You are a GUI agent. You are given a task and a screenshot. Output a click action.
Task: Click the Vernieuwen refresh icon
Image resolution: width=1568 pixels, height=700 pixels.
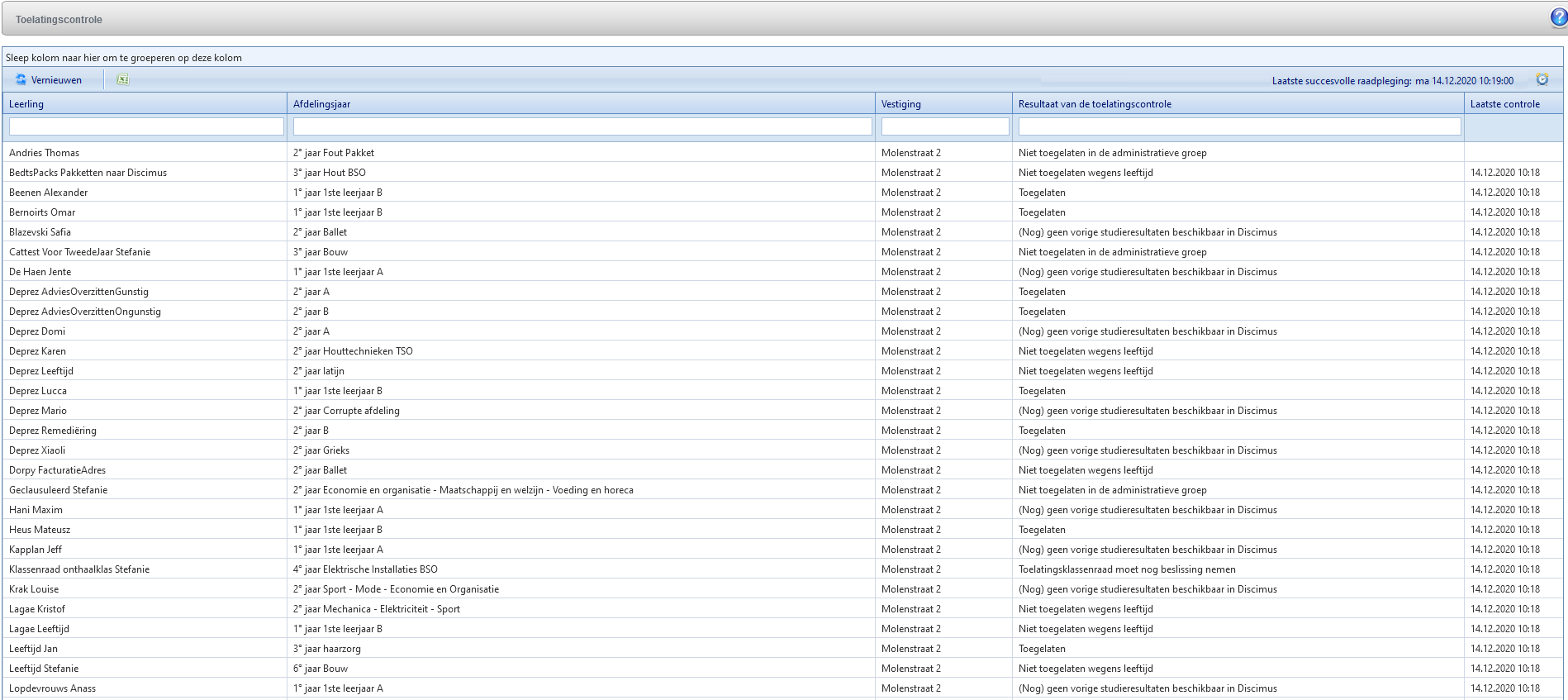pyautogui.click(x=21, y=79)
